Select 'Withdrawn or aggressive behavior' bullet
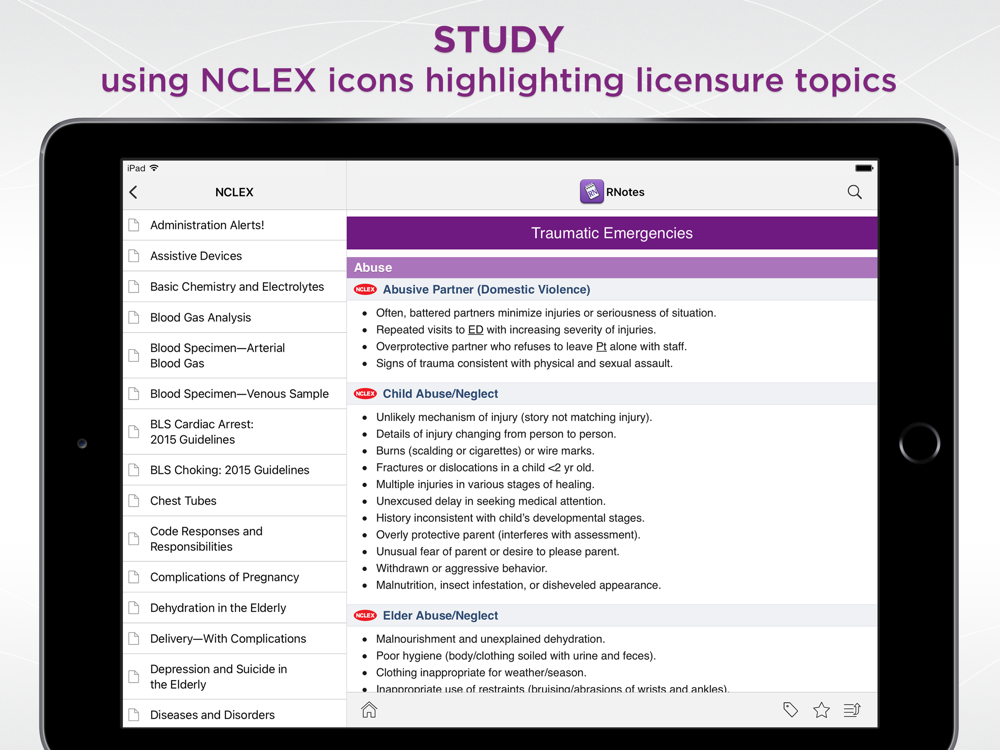Viewport: 1000px width, 750px height. pos(462,568)
